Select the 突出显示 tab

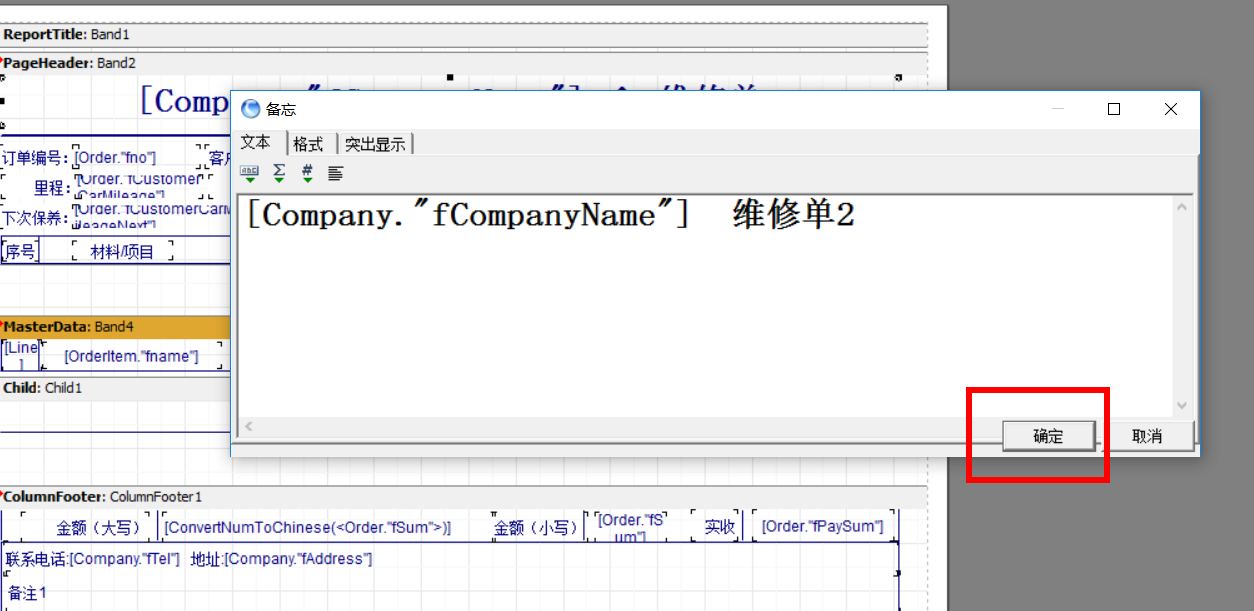(x=375, y=144)
